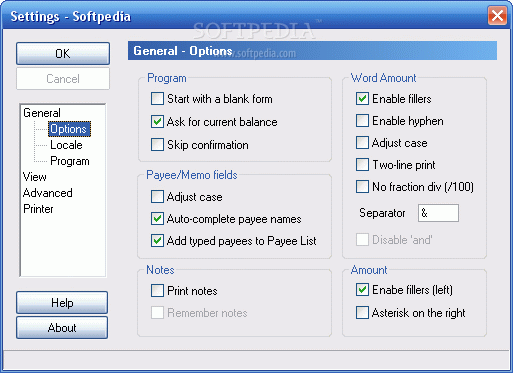Image resolution: width=513 pixels, height=373 pixels.
Task: Click the Remember notes checkbox
Action: 157,313
